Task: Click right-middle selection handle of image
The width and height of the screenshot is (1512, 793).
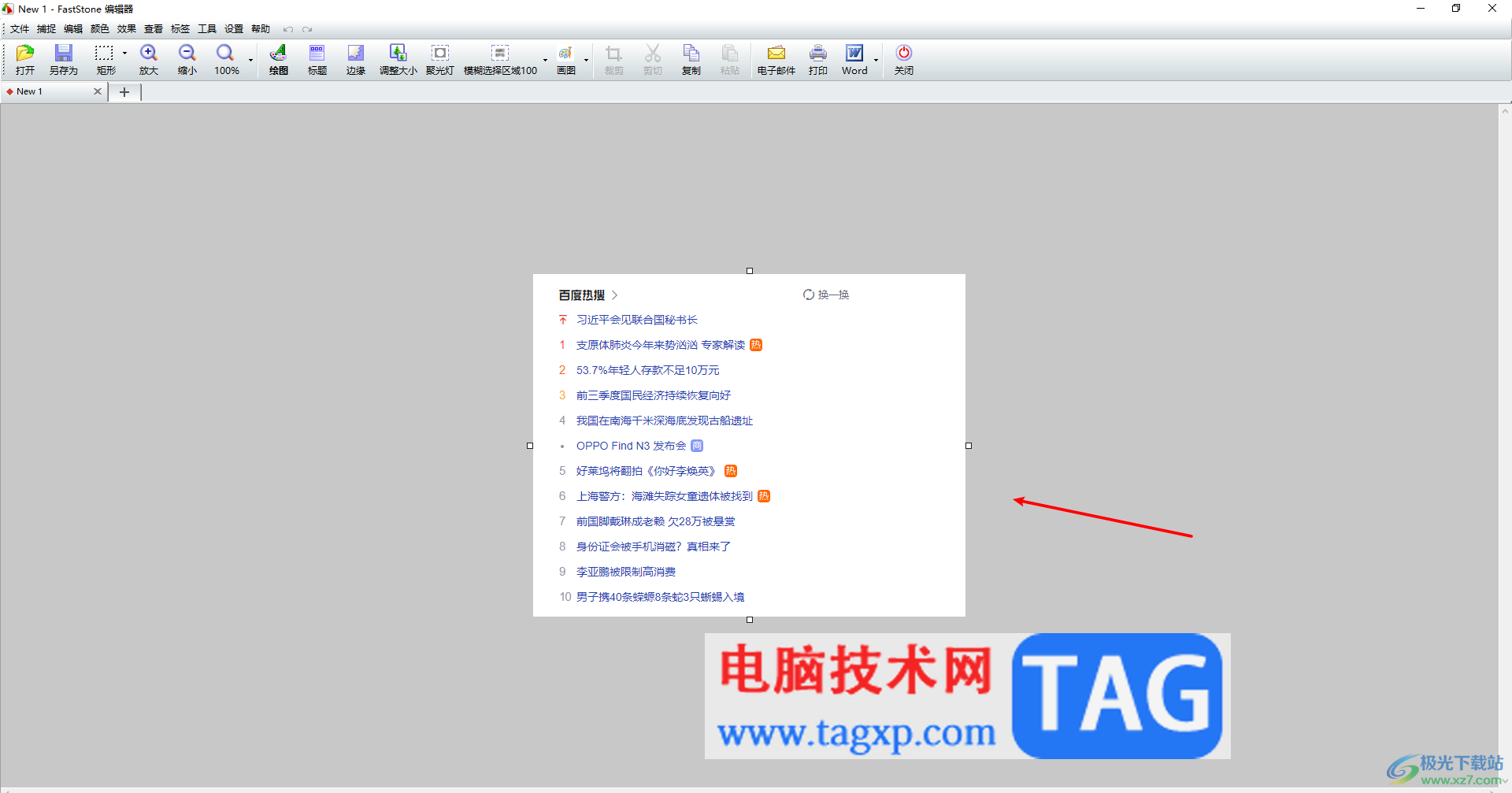Action: click(969, 446)
